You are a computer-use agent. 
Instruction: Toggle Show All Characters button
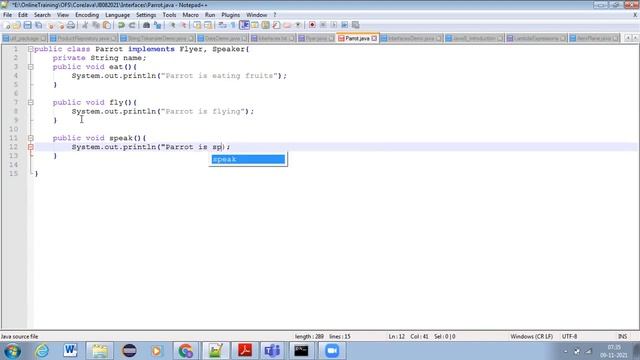coord(233,25)
